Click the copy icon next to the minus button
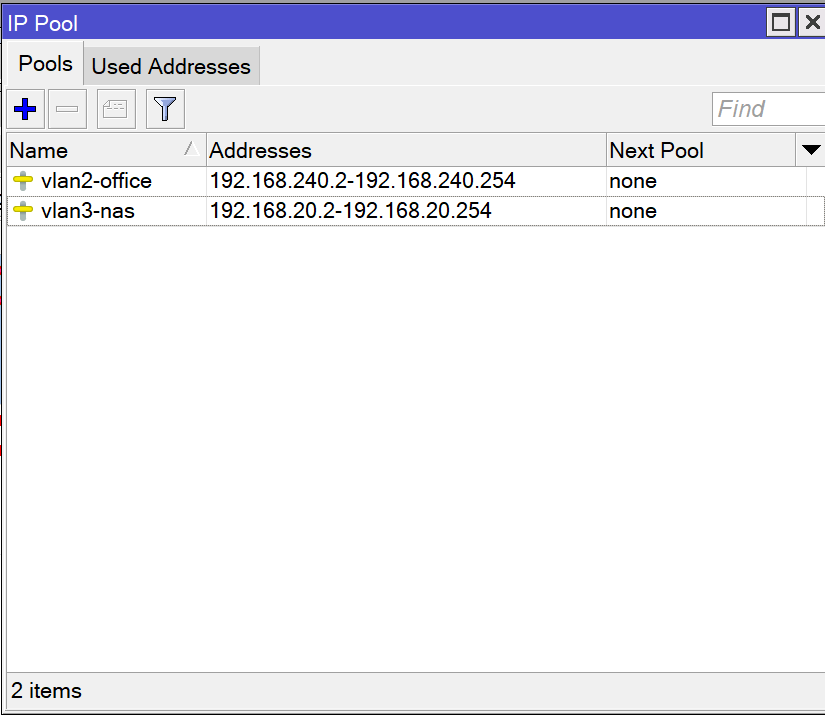 coord(115,108)
